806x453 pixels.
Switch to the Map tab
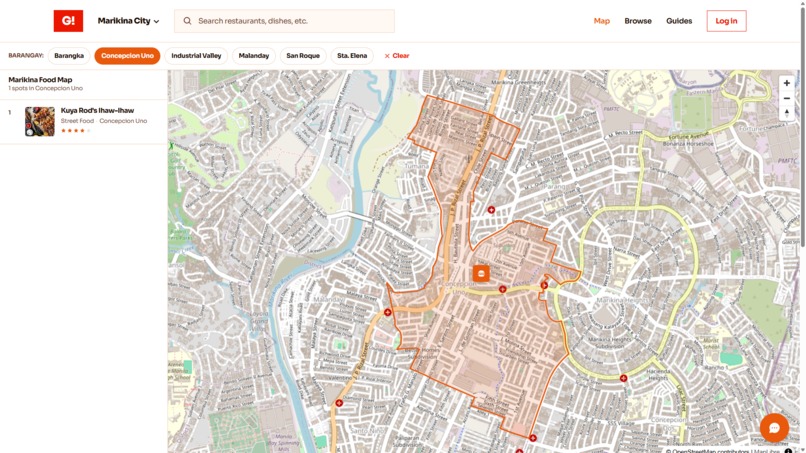point(601,21)
